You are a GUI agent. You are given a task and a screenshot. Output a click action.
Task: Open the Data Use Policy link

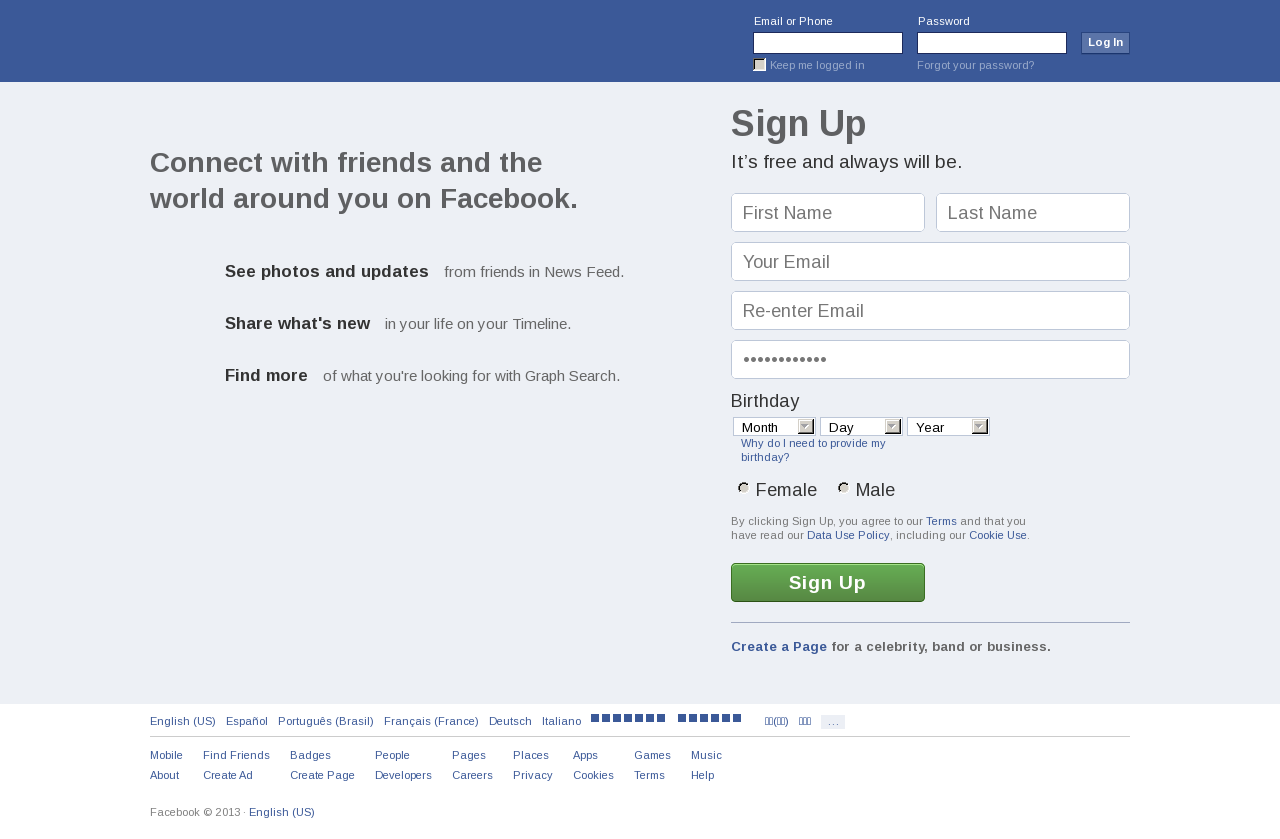click(848, 535)
